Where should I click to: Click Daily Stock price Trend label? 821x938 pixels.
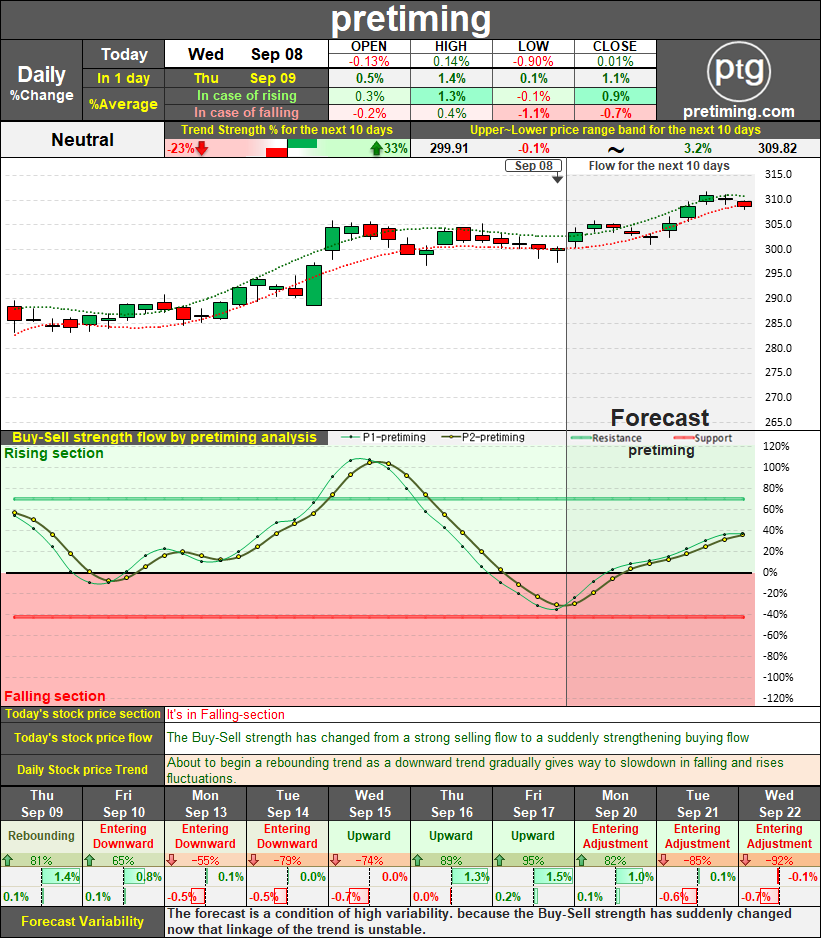click(83, 770)
